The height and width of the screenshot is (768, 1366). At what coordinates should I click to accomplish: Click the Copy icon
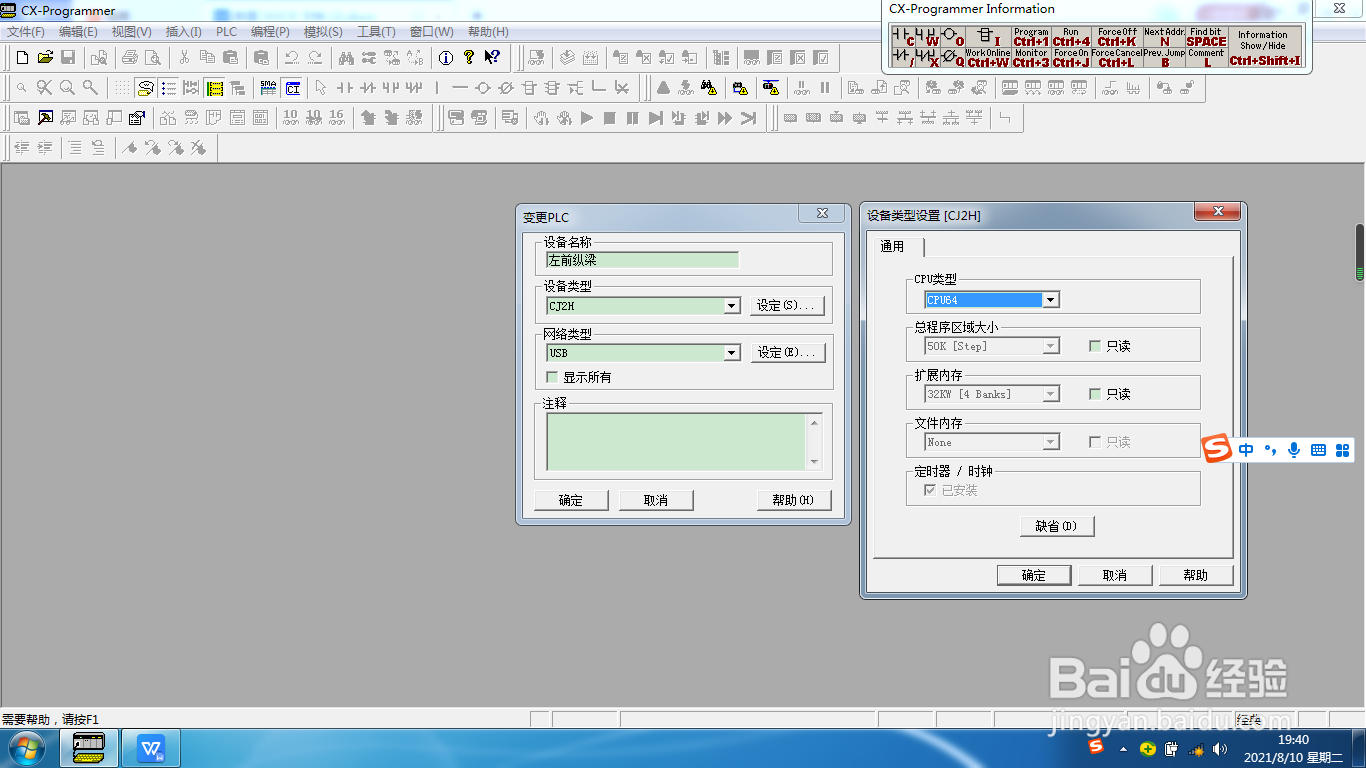[x=207, y=57]
